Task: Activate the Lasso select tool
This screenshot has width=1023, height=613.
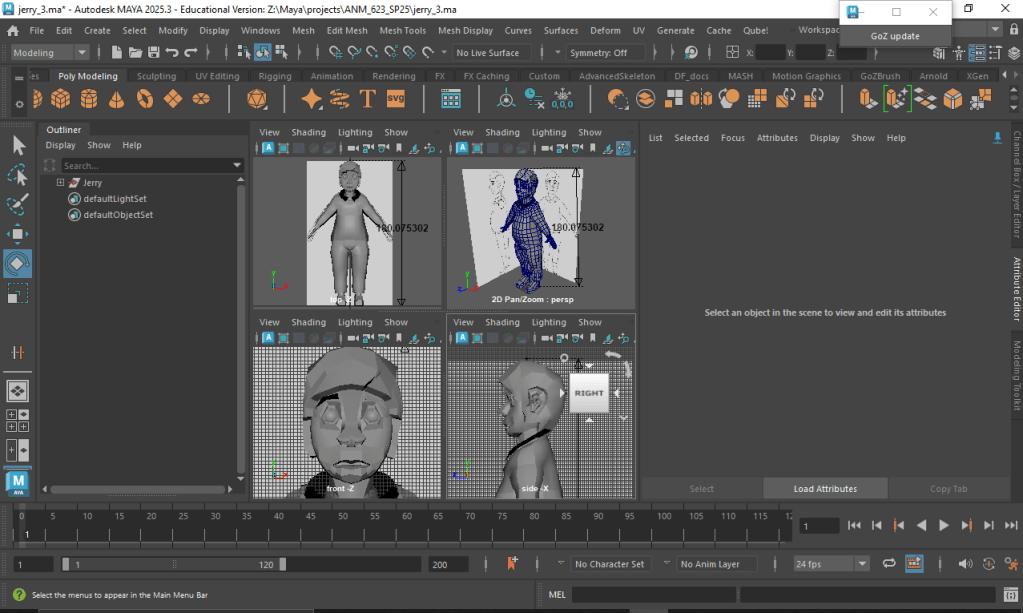Action: 18,175
